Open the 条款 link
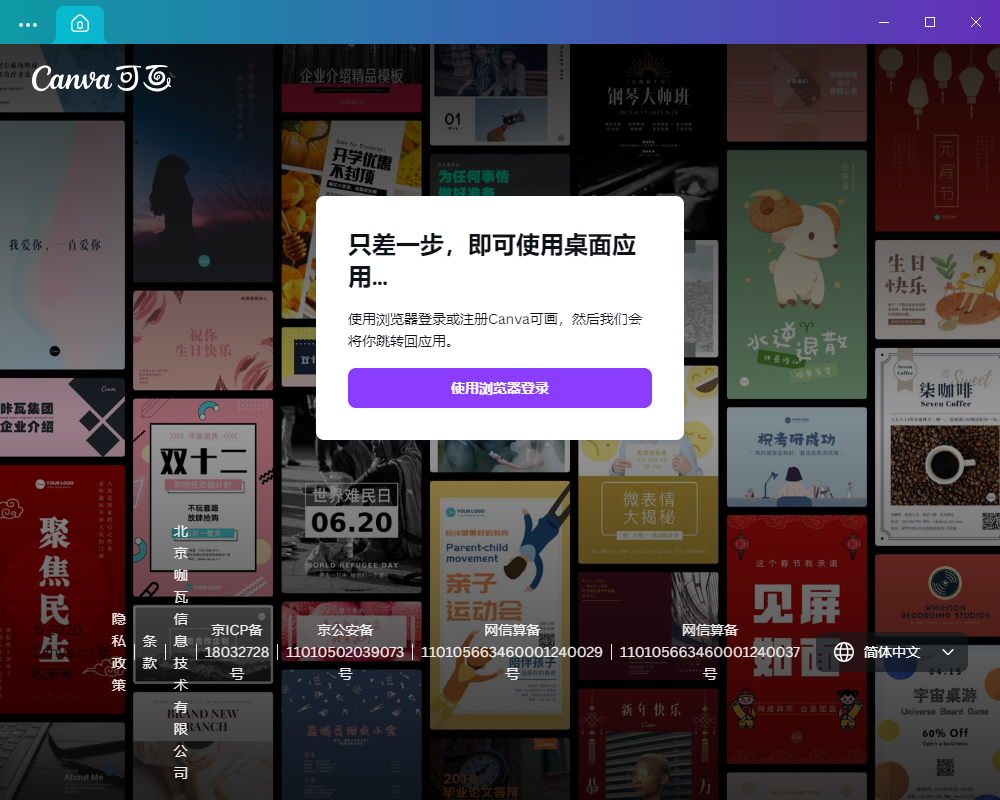Viewport: 1000px width, 800px height. pos(150,652)
